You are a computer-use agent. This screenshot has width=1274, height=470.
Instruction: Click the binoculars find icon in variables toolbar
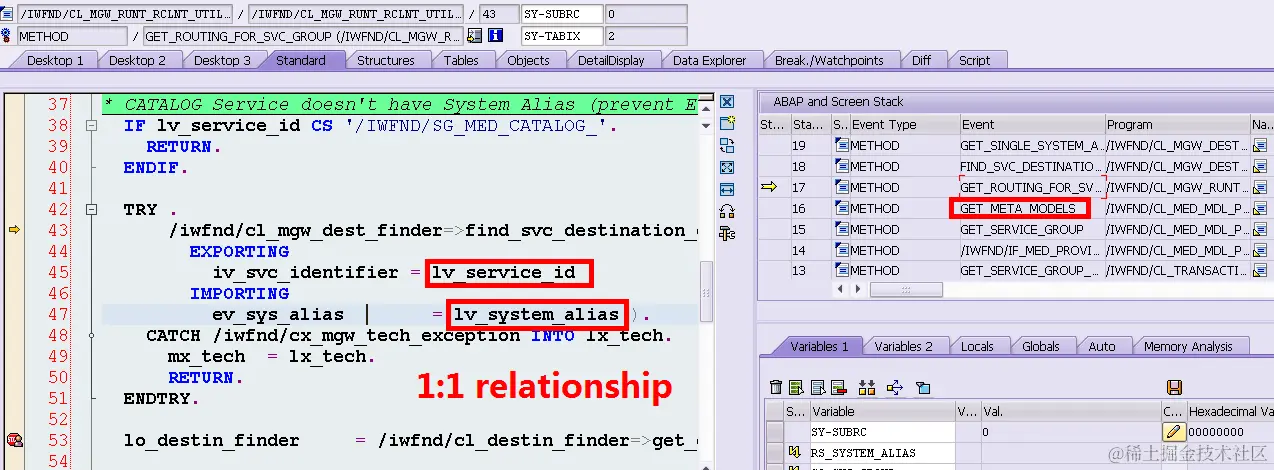[866, 387]
